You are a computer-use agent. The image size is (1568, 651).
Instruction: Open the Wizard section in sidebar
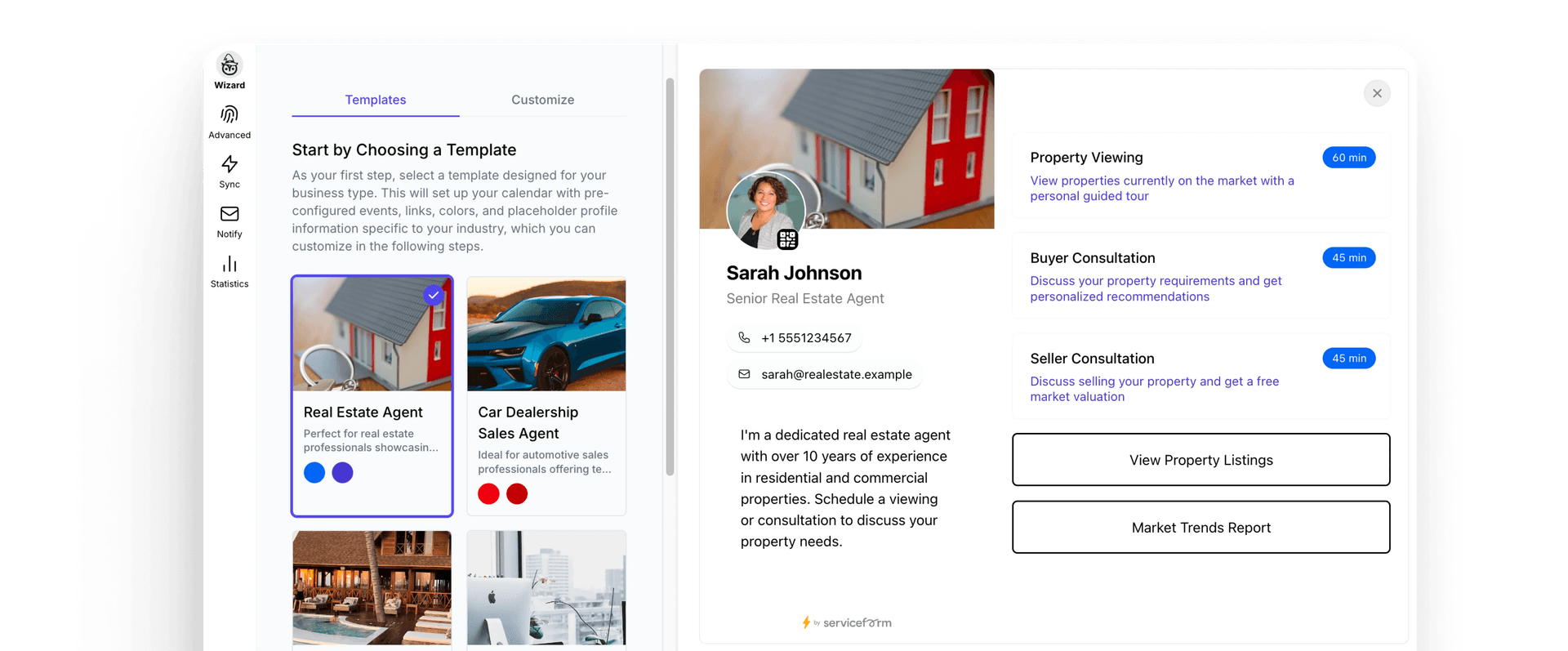click(229, 71)
